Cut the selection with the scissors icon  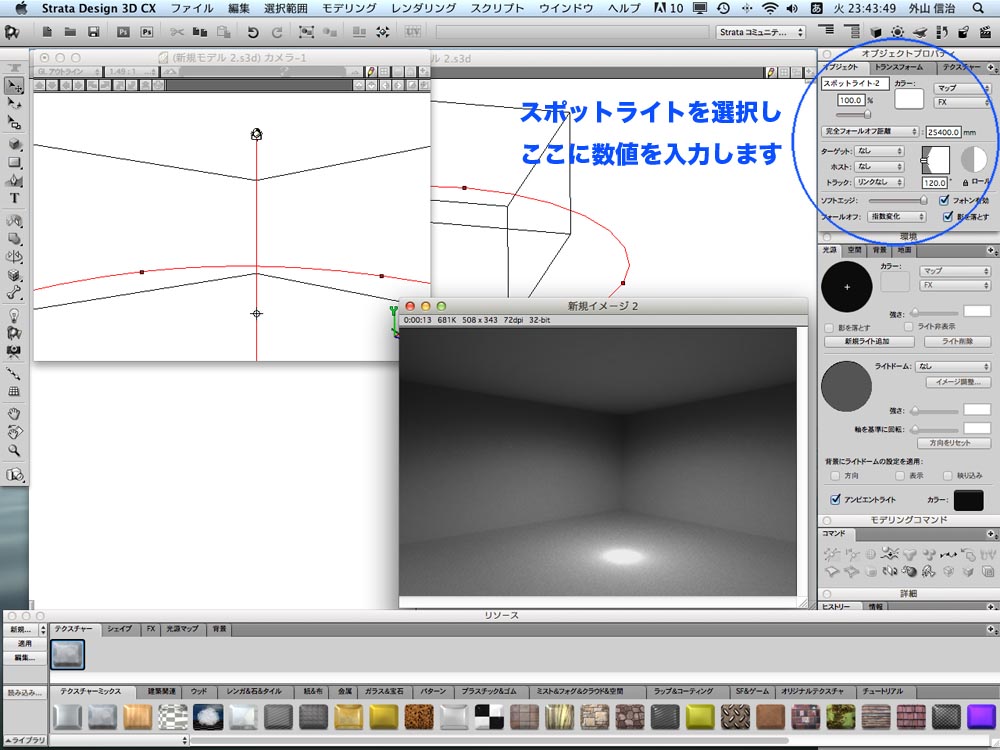point(177,32)
